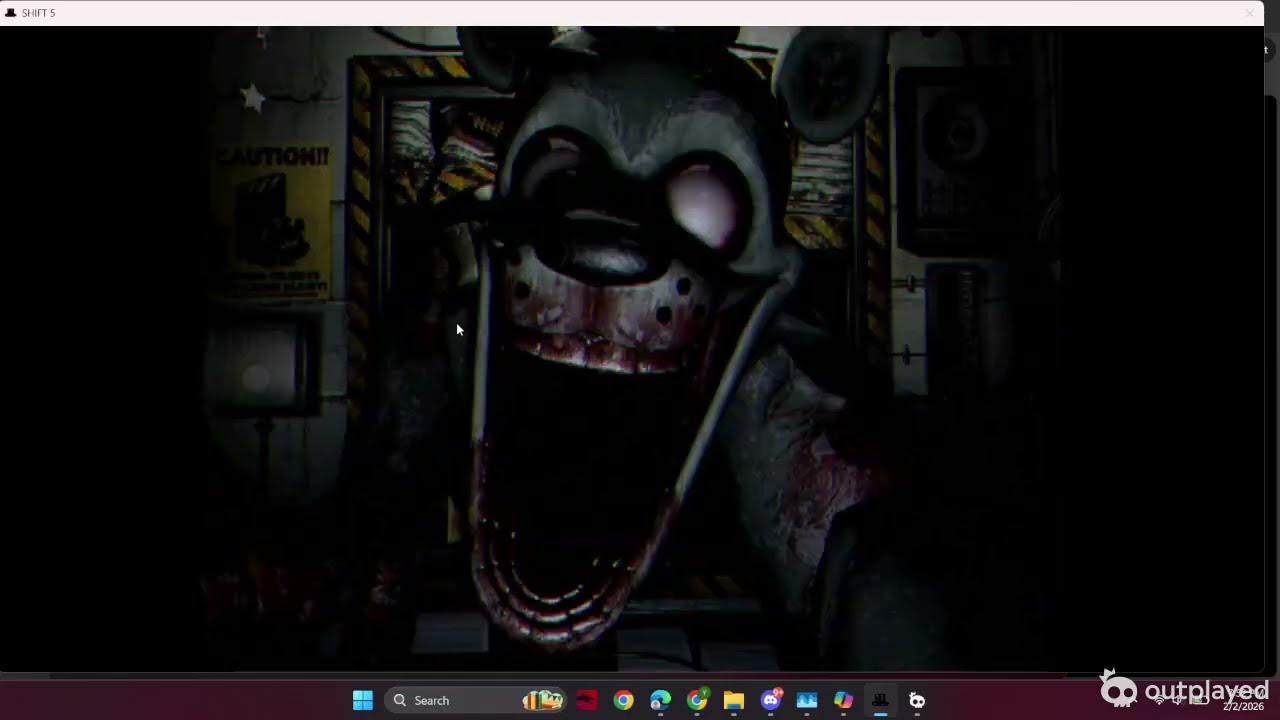The height and width of the screenshot is (720, 1280).
Task: Open Microsoft Edge from the taskbar
Action: coord(660,700)
